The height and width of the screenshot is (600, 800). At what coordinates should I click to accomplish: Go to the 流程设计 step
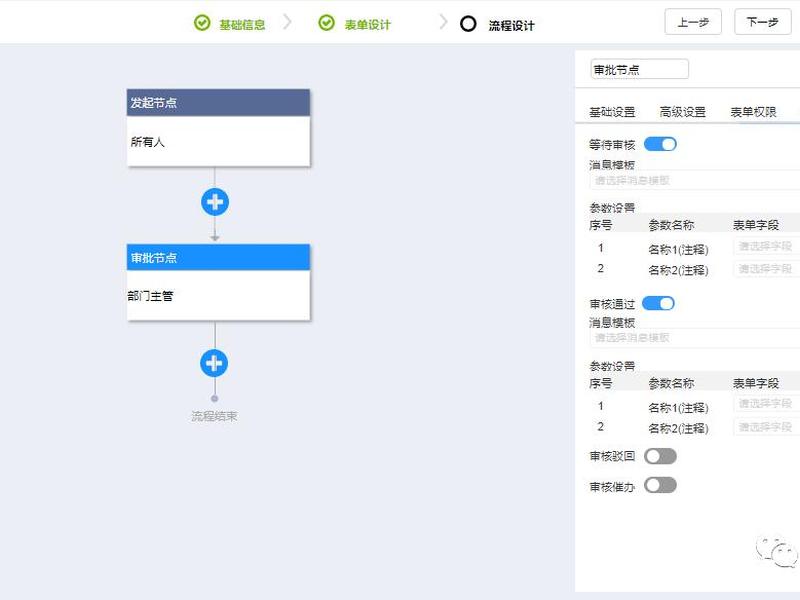coord(512,26)
